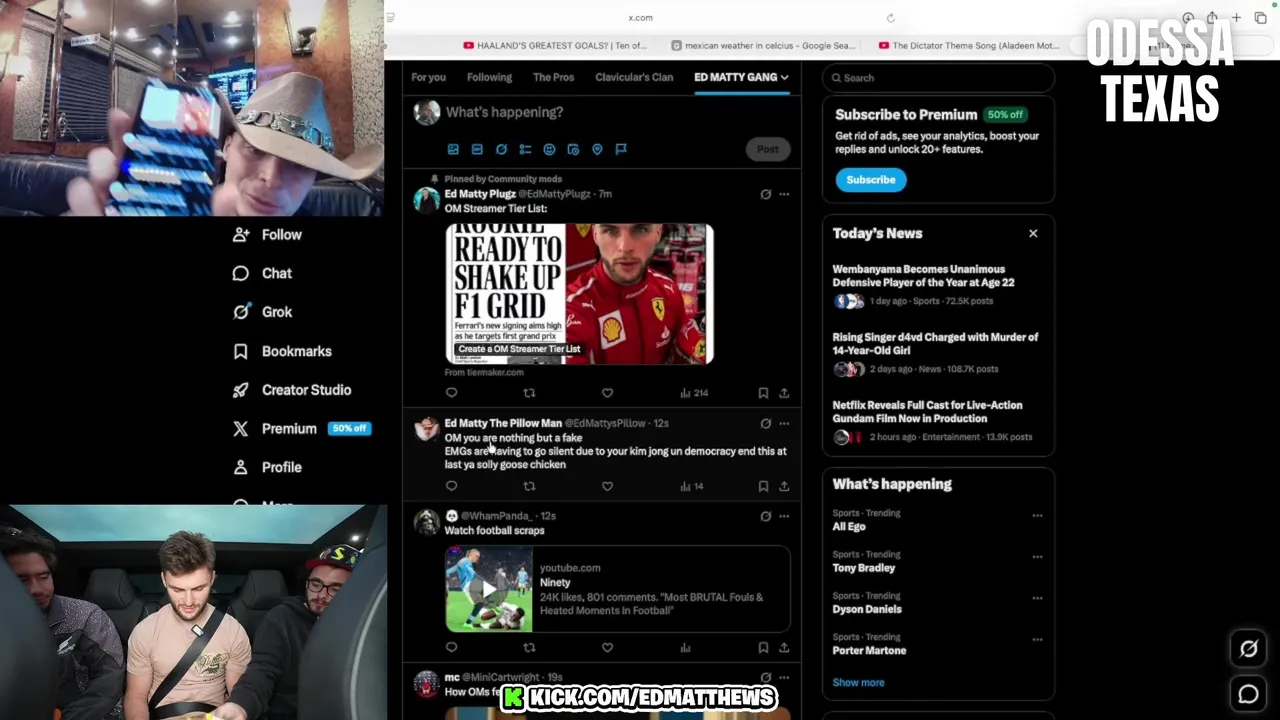The height and width of the screenshot is (720, 1280).
Task: Open the GIF picker in composer
Action: tap(477, 149)
